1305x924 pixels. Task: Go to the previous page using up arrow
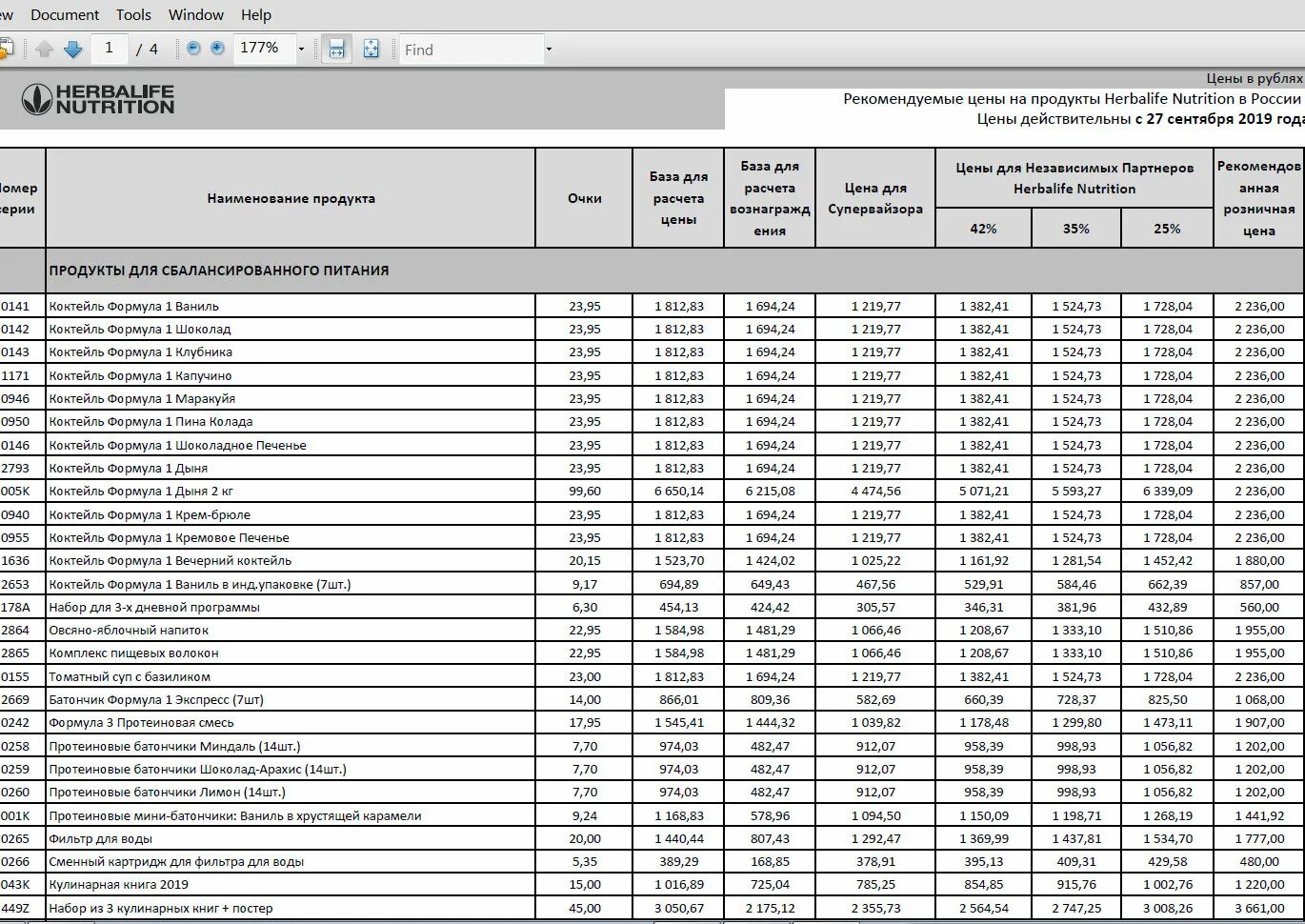pos(45,50)
